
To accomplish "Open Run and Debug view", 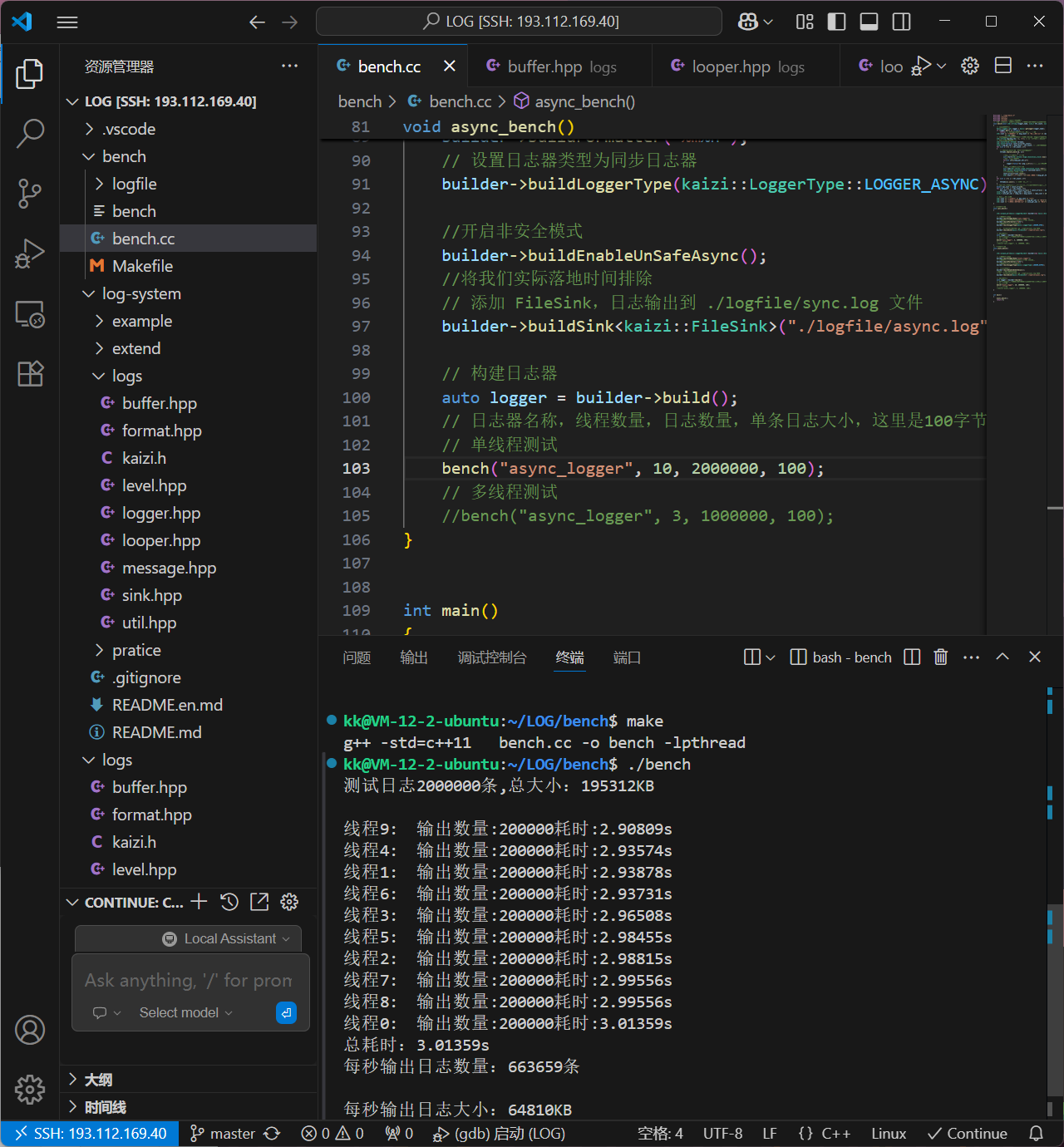I will coord(30,254).
